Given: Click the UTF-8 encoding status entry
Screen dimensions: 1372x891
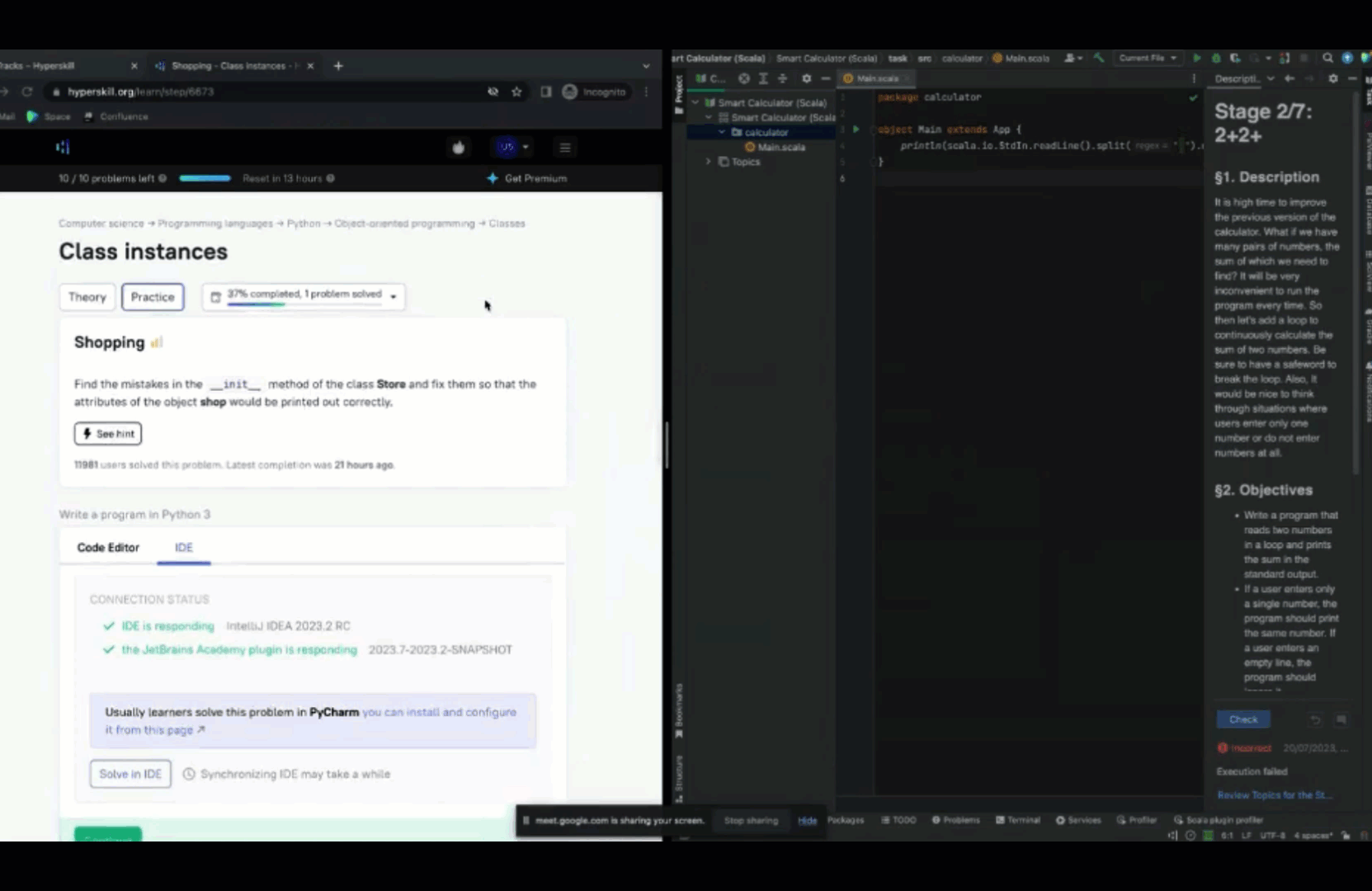Looking at the screenshot, I should pyautogui.click(x=1272, y=836).
